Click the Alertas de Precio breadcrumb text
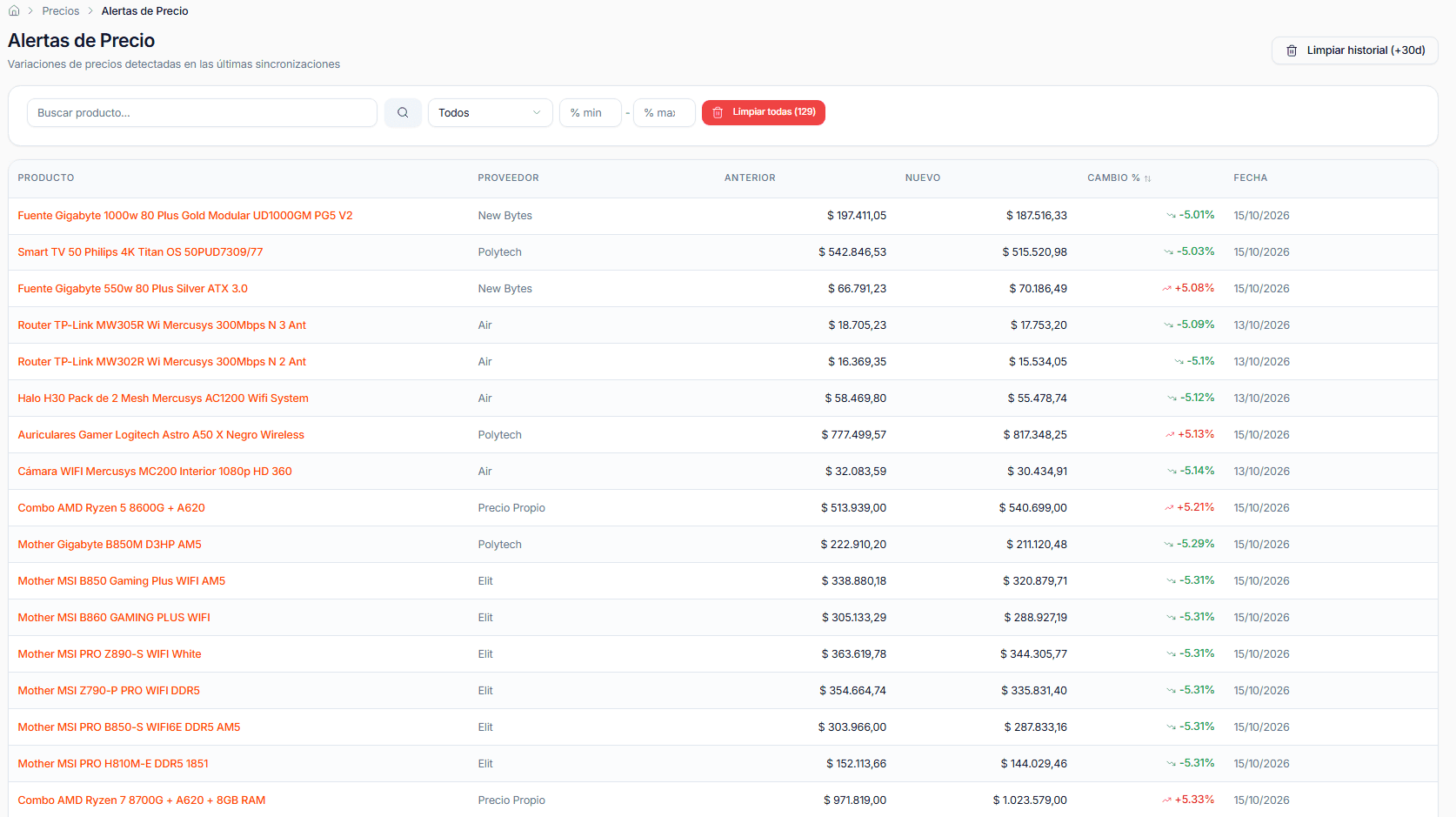This screenshot has height=817, width=1456. click(x=144, y=11)
